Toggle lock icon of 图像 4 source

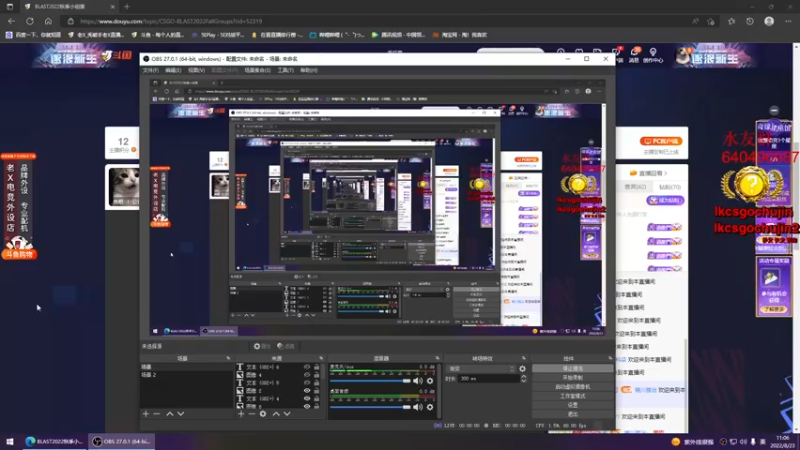pos(316,374)
